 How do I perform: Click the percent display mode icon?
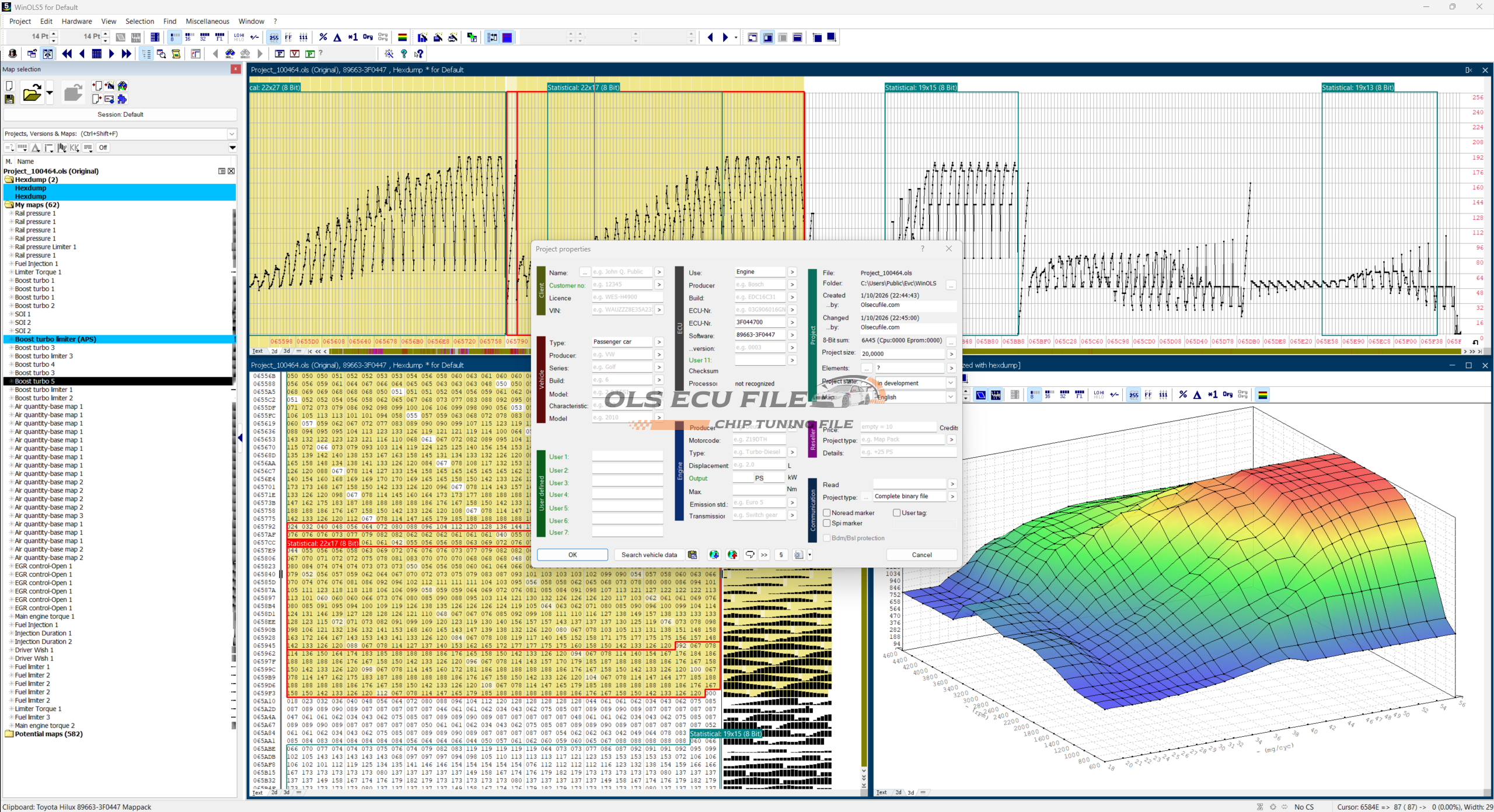point(323,37)
